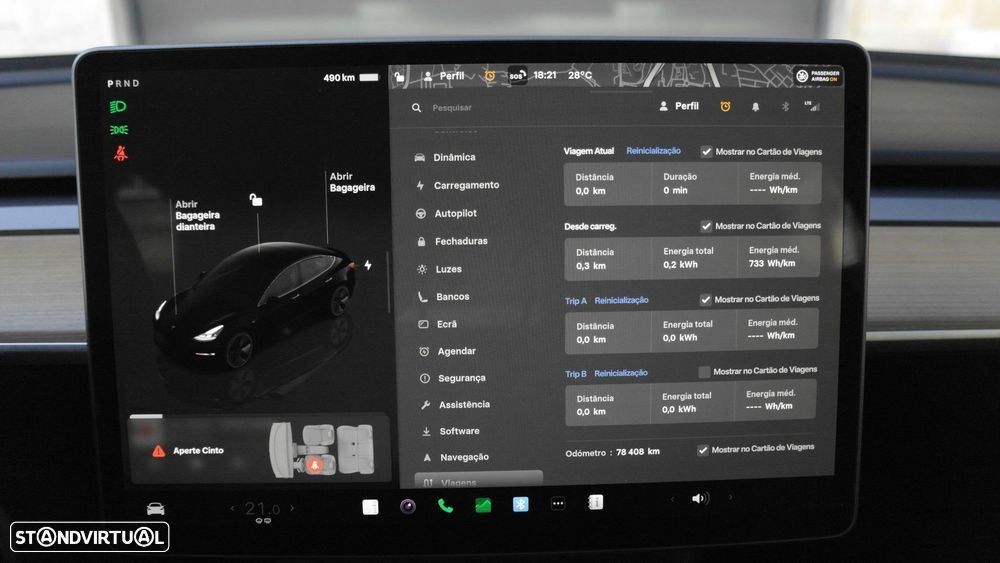Open the Software settings
Viewport: 1000px width, 563px height.
click(450, 431)
